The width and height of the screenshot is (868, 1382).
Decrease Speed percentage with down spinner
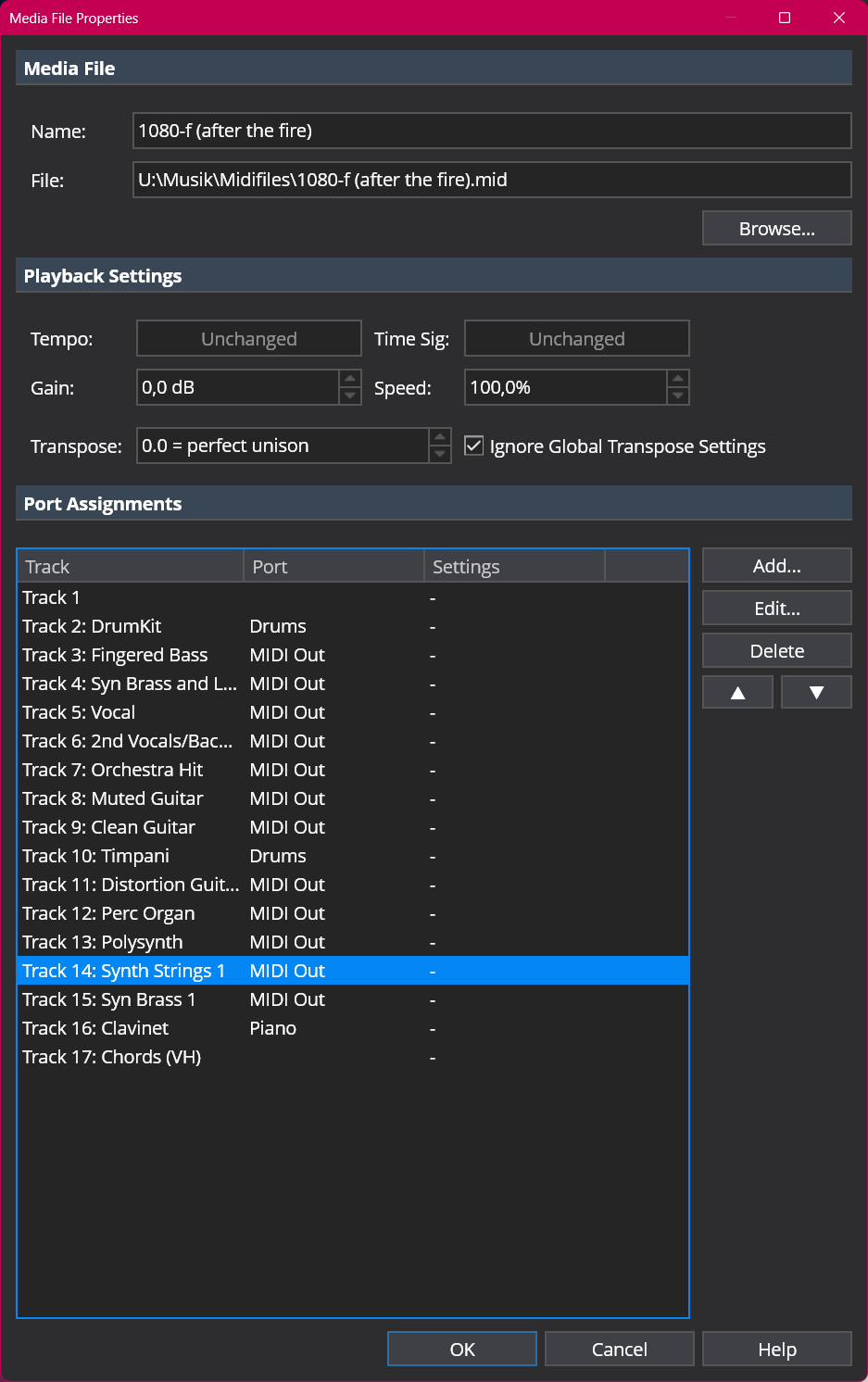pos(678,396)
